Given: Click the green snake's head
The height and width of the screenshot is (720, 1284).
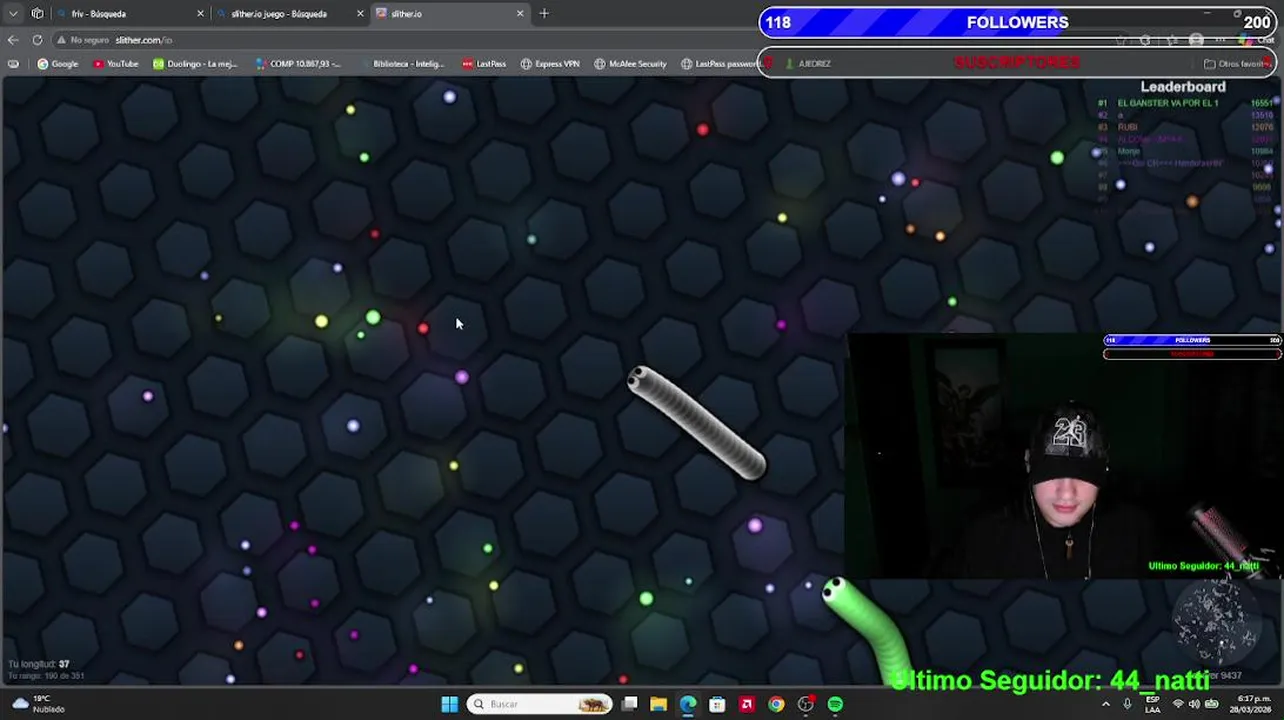Looking at the screenshot, I should (835, 591).
